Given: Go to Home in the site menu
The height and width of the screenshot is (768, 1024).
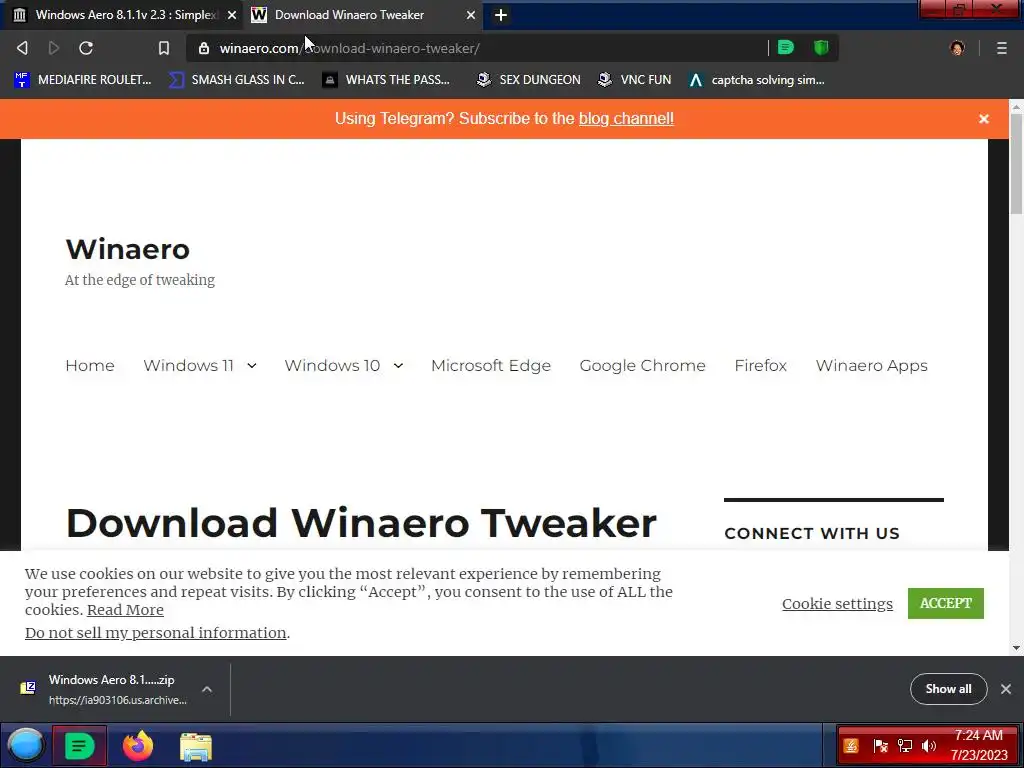Looking at the screenshot, I should [x=90, y=366].
